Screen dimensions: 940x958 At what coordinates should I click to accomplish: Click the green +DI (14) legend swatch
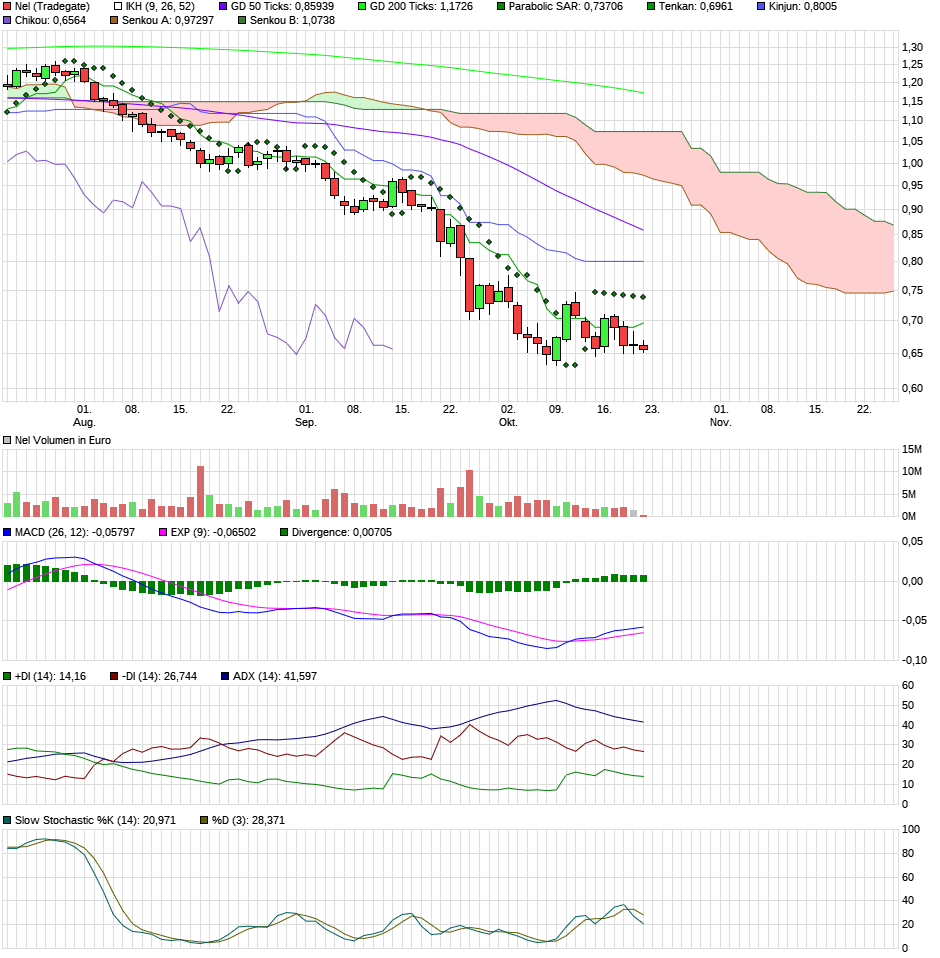click(x=7, y=676)
